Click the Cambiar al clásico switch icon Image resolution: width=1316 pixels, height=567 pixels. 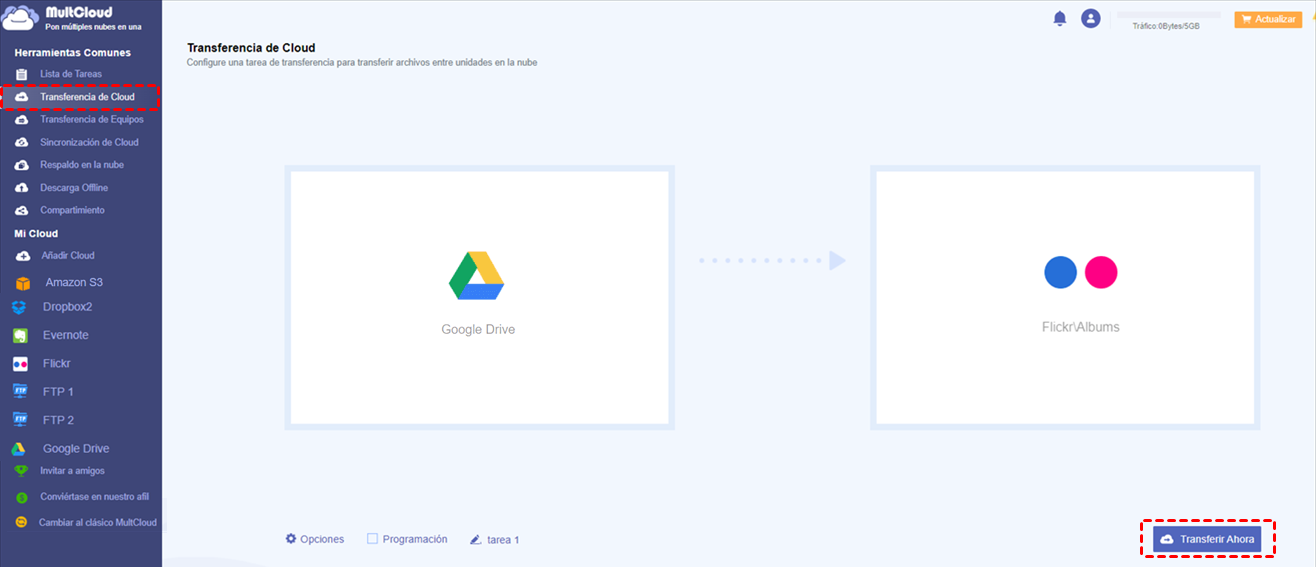tap(21, 522)
